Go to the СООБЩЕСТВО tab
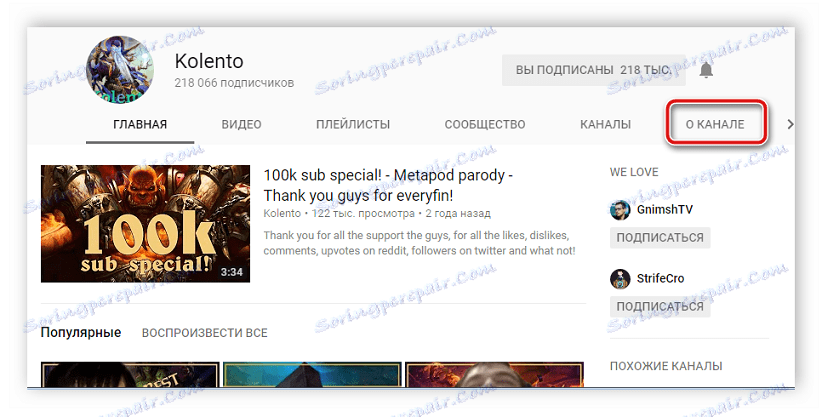Screen dimensions: 822x417 coord(485,124)
